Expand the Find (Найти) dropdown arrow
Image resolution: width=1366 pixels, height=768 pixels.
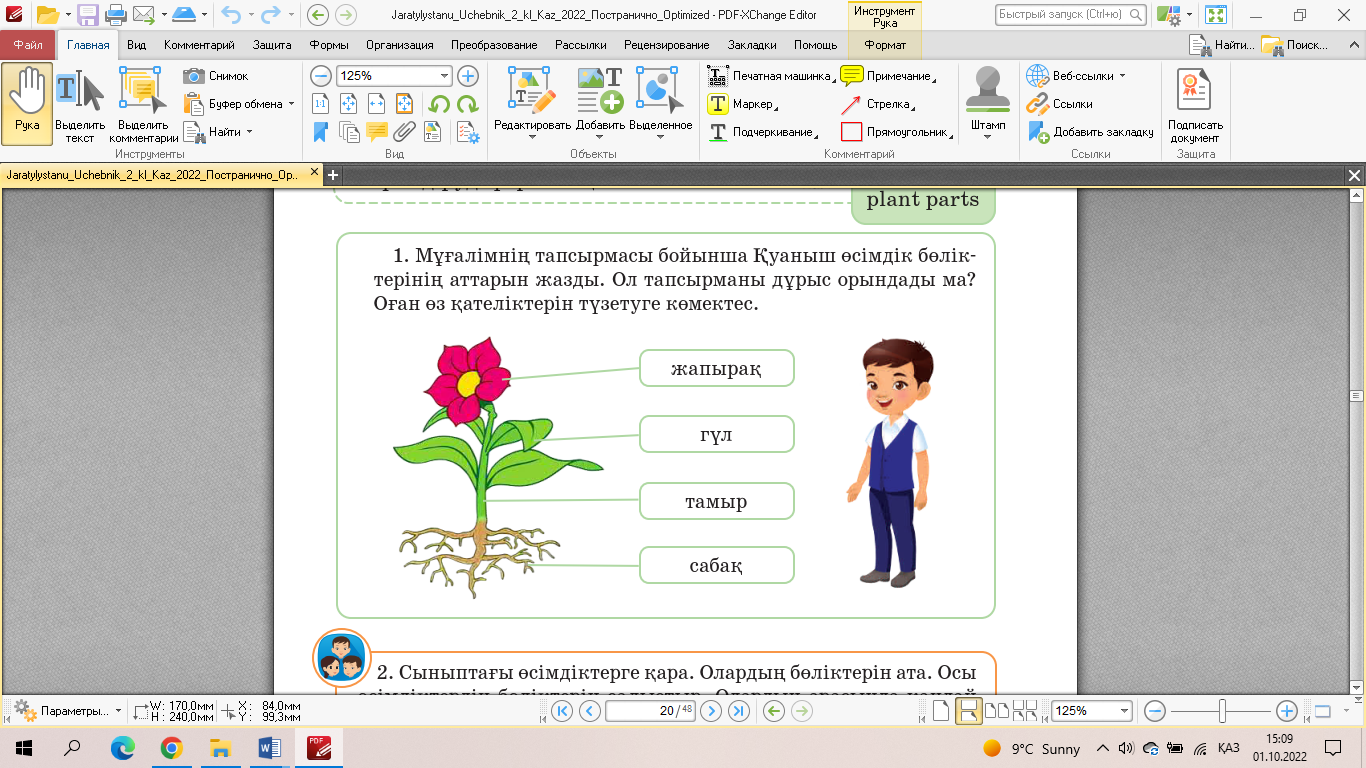point(249,132)
